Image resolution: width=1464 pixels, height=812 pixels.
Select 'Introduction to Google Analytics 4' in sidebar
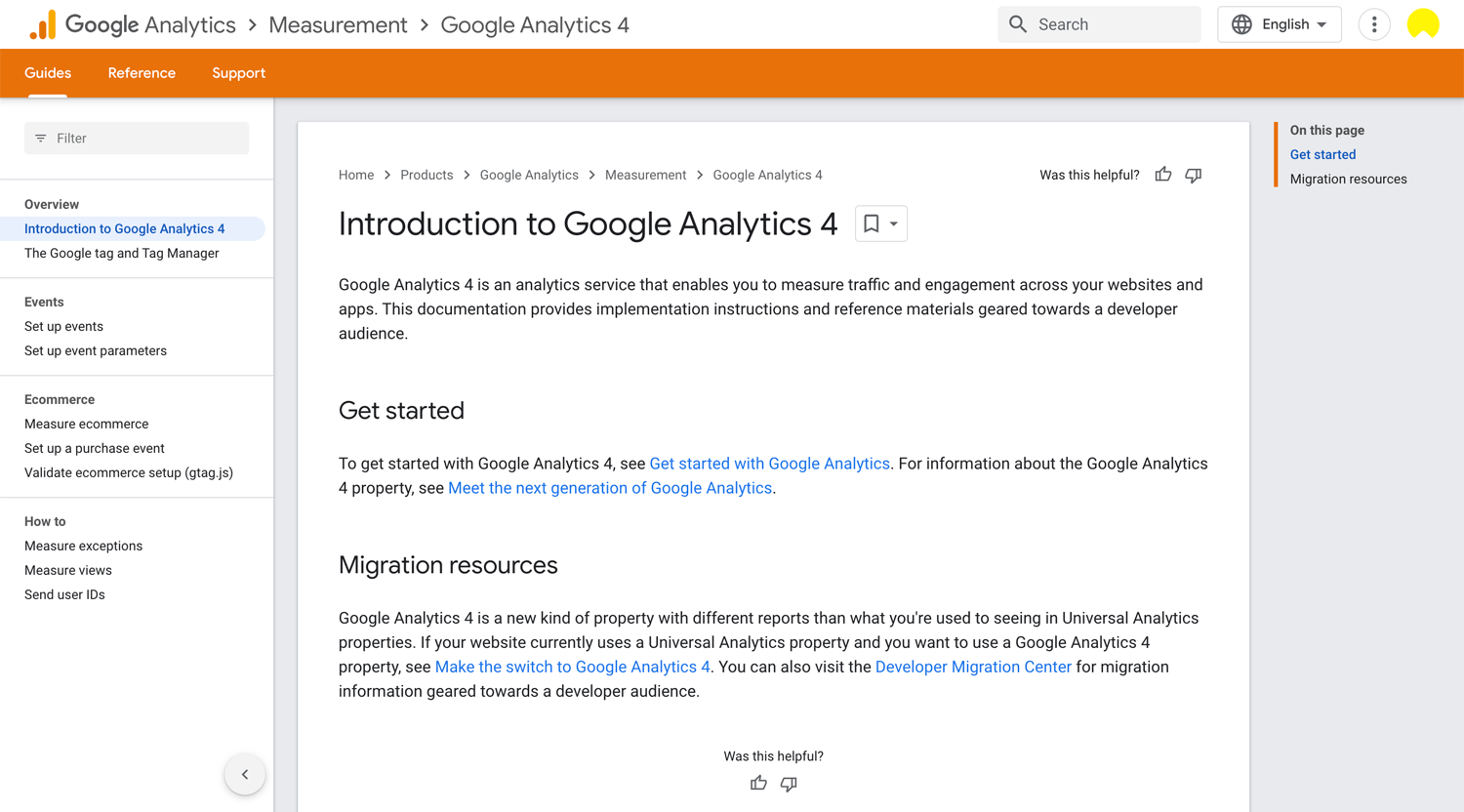click(133, 228)
